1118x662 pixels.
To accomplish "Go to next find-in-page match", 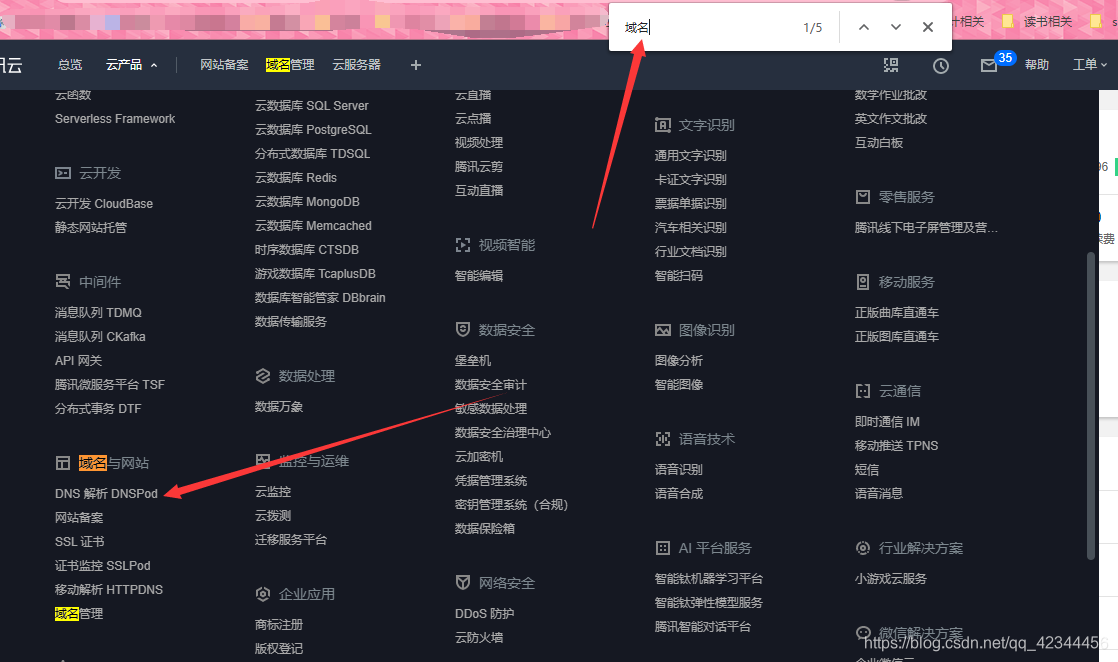I will [x=896, y=27].
